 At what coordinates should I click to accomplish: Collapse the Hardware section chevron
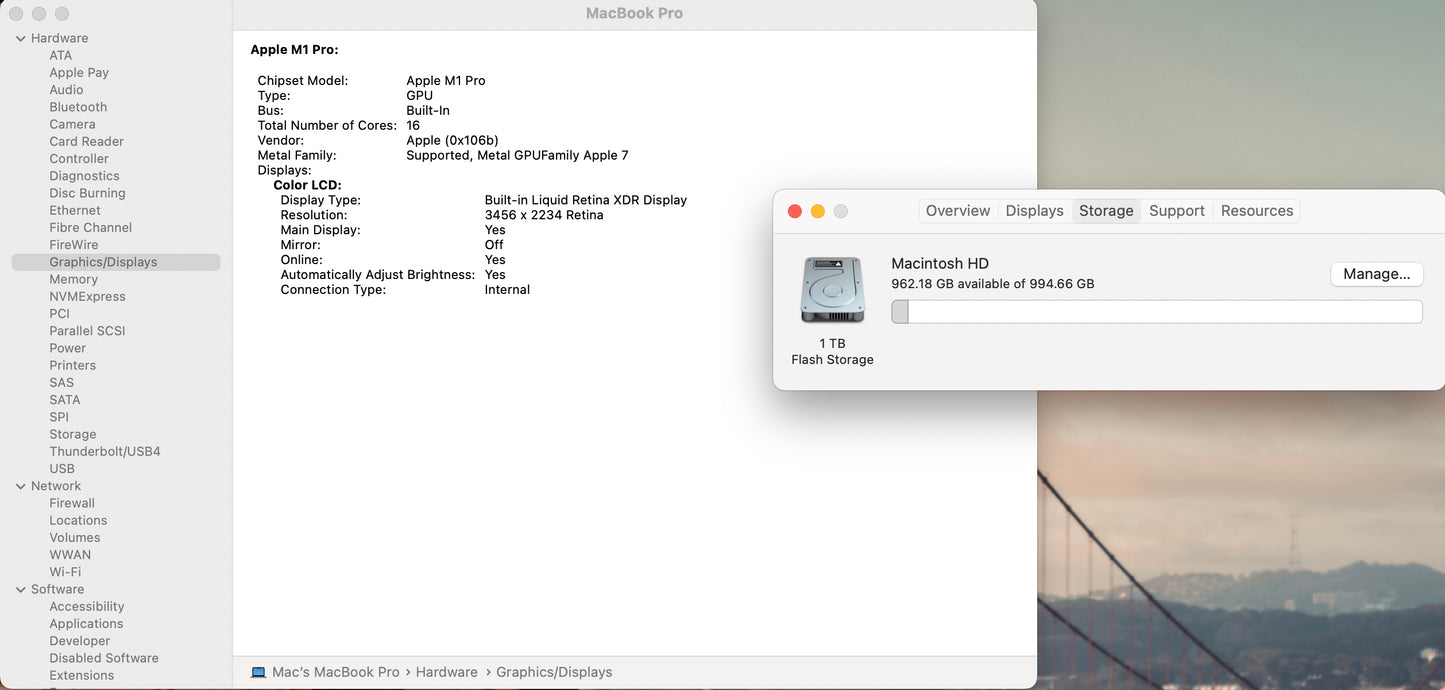(20, 38)
